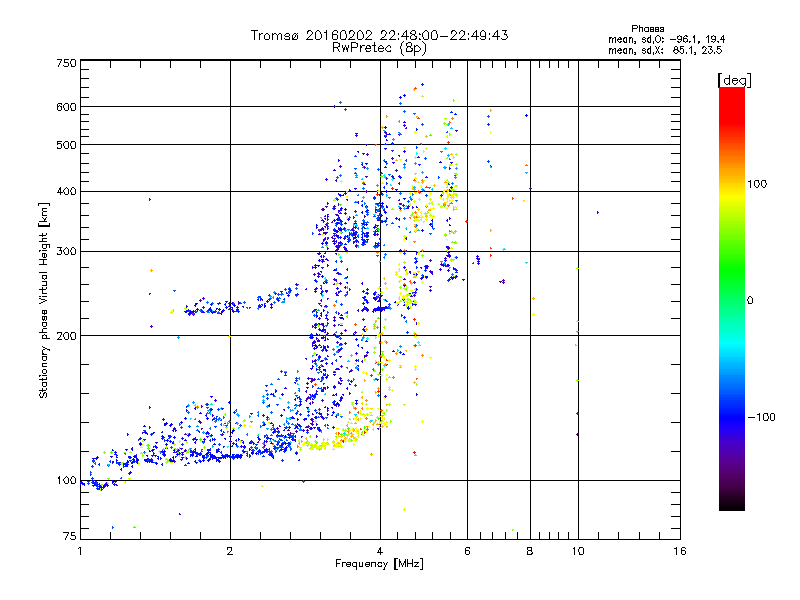
Task: Click the 'Phases' header text
Action: (647, 29)
